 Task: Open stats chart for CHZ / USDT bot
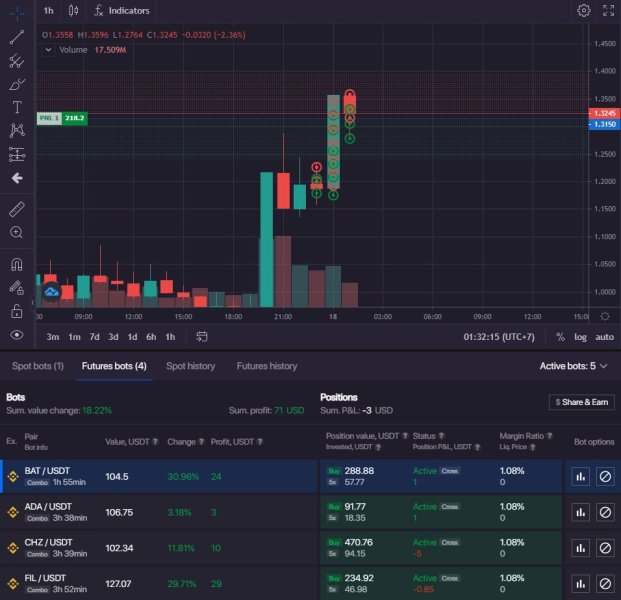pyautogui.click(x=581, y=548)
